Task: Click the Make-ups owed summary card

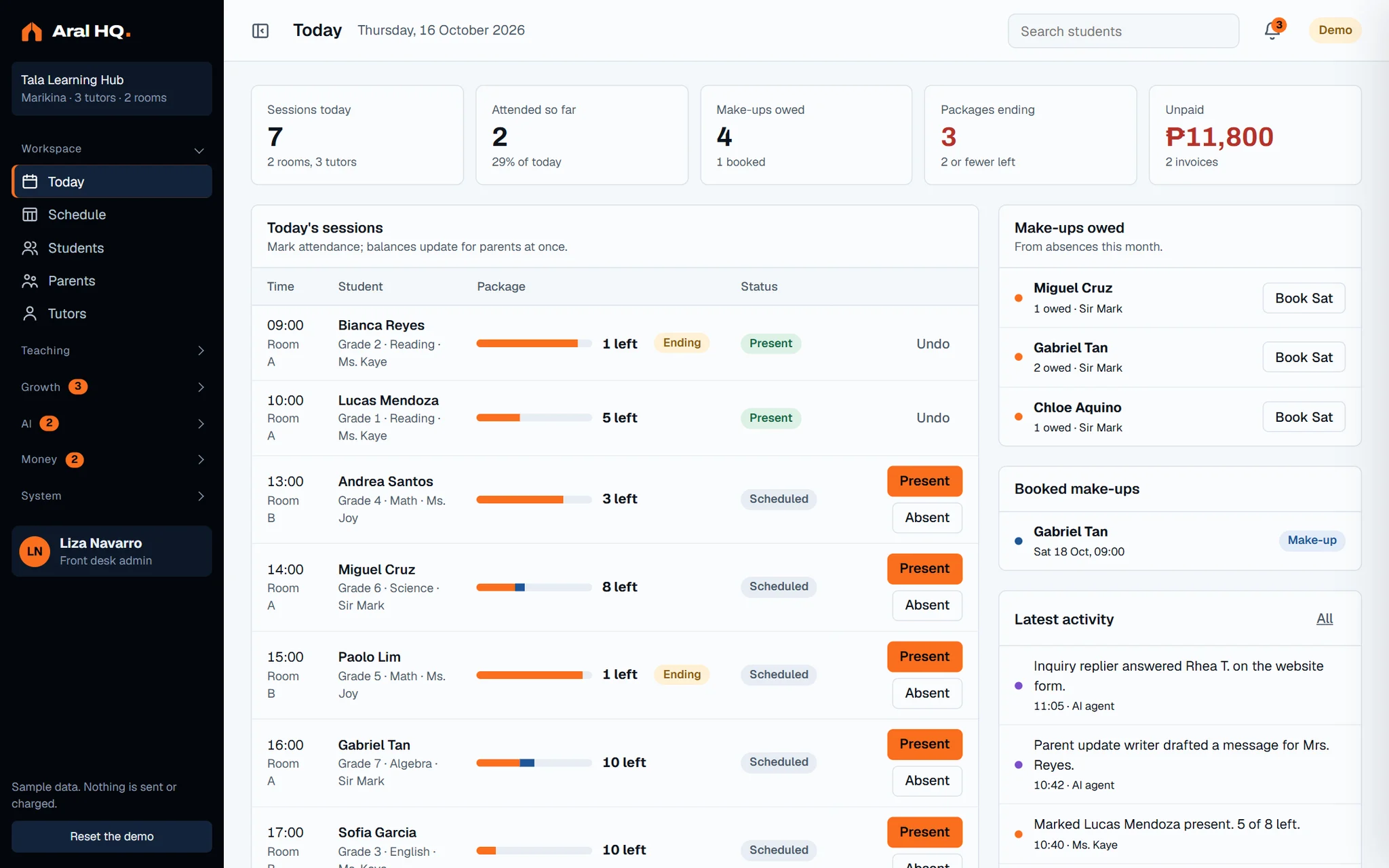Action: [806, 135]
